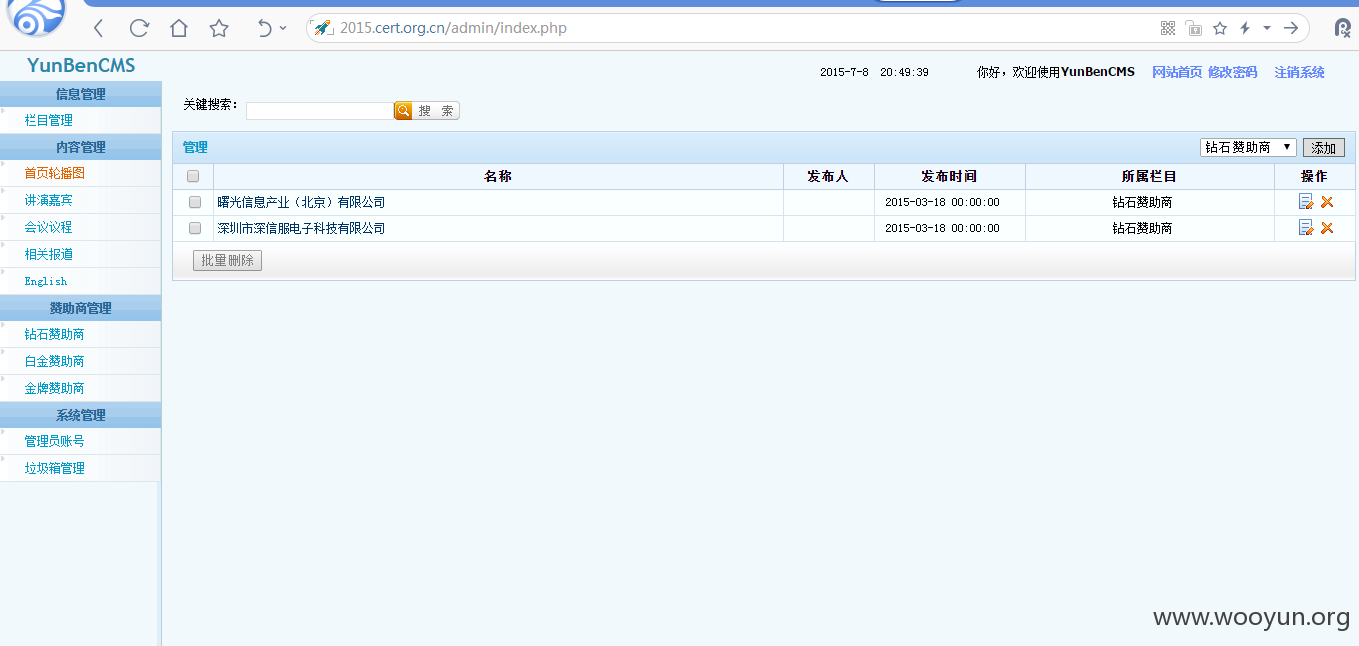Click the extension icon at the far right of the toolbar
Image resolution: width=1359 pixels, height=646 pixels.
click(x=1343, y=28)
